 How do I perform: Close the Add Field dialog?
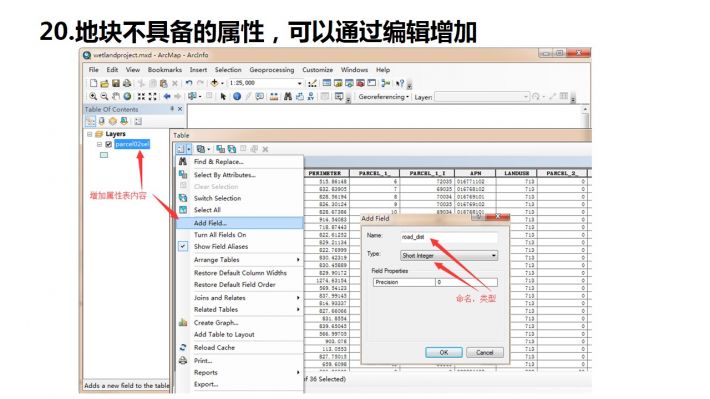click(x=497, y=217)
